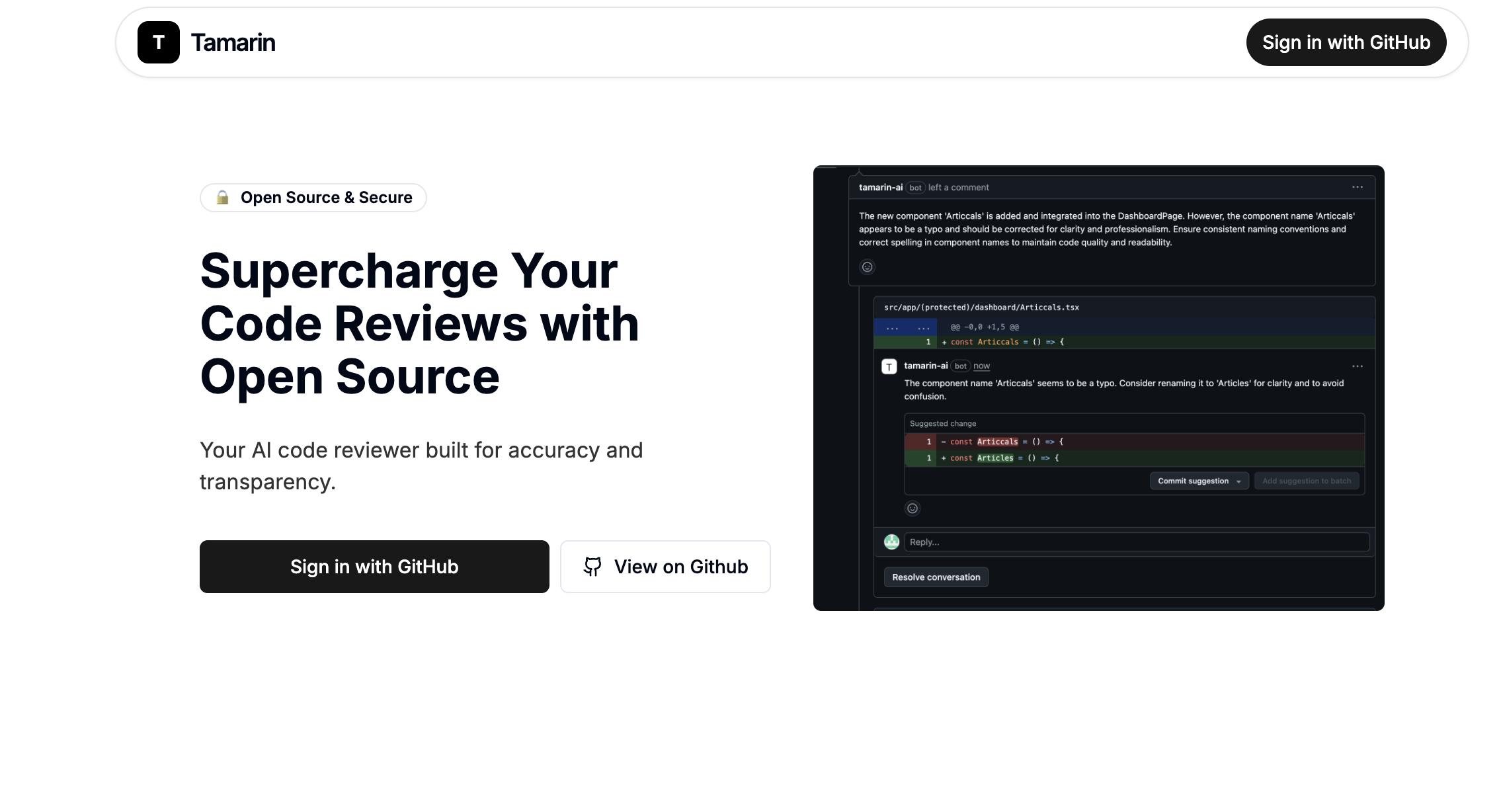The image size is (1501, 812).
Task: Click three-dot menu next to tamarin-ai now
Action: click(1358, 366)
